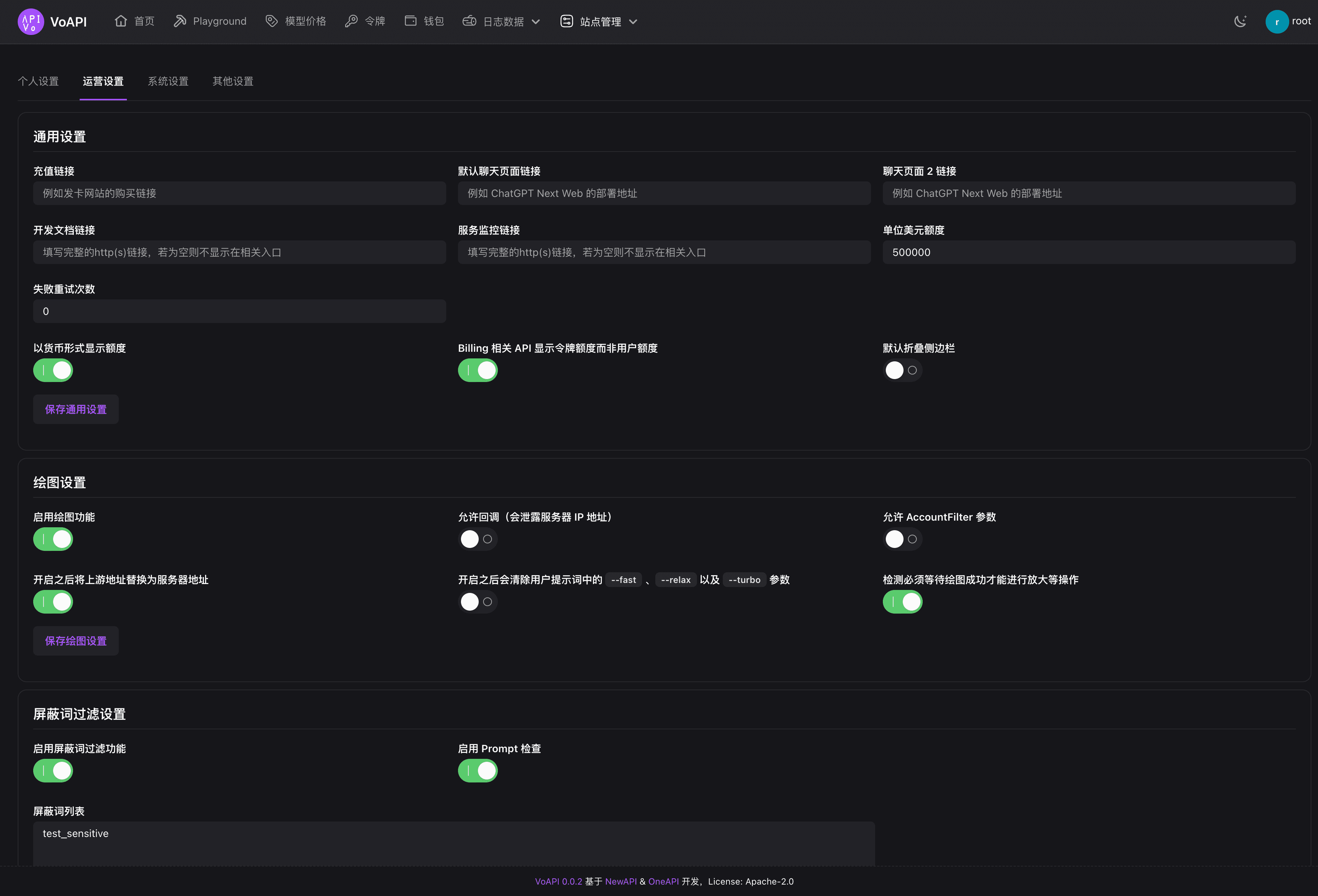Focus the 服务监控链接 input field
Screen dimensions: 1318x896
click(665, 252)
